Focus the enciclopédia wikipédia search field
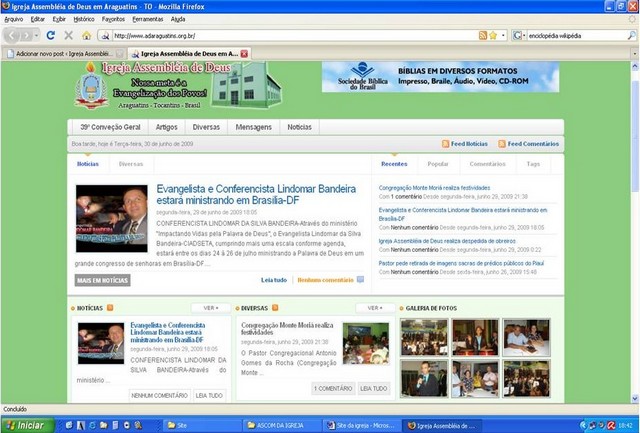The image size is (640, 433). tap(576, 36)
